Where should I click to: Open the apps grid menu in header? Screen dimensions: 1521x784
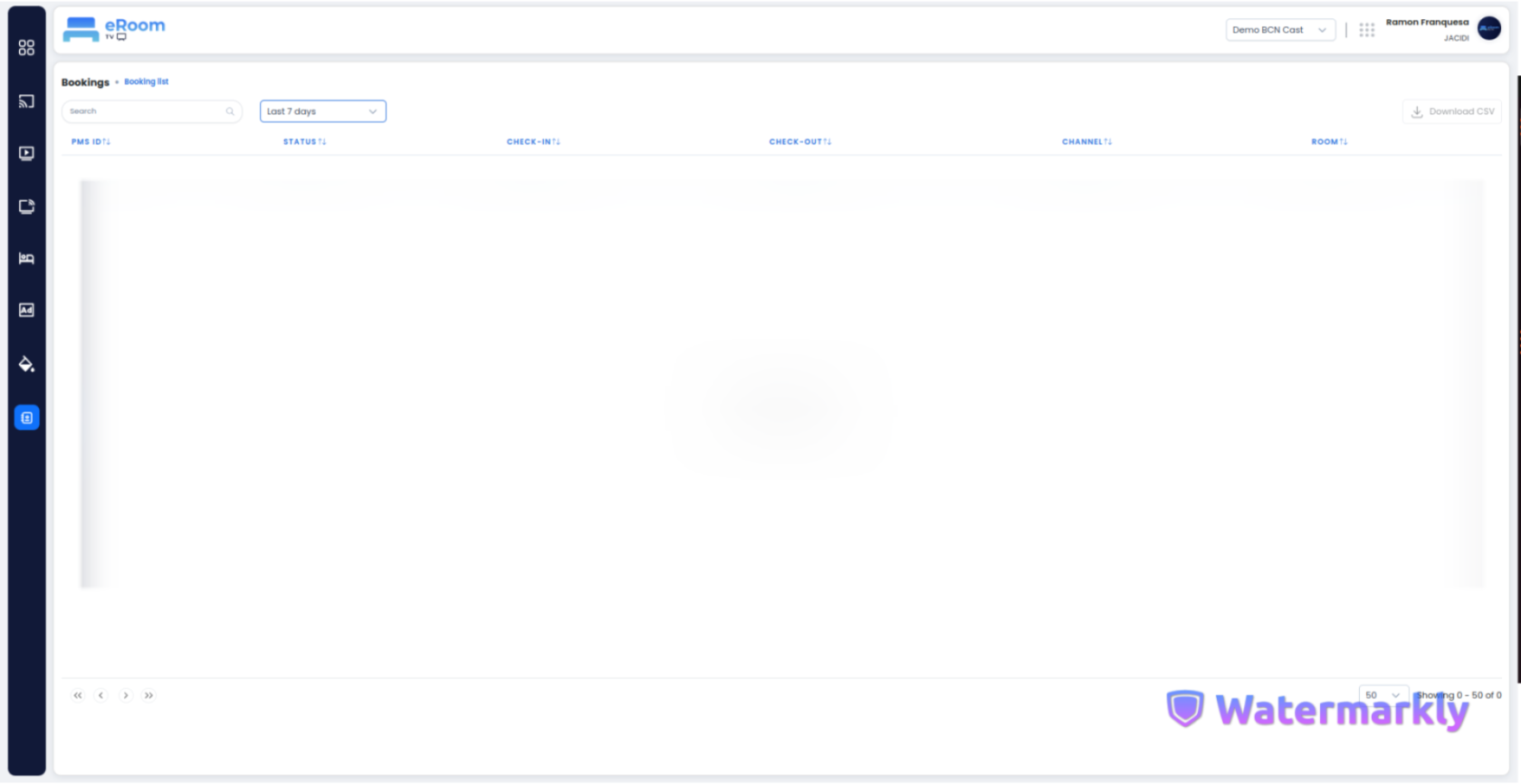pos(1366,30)
